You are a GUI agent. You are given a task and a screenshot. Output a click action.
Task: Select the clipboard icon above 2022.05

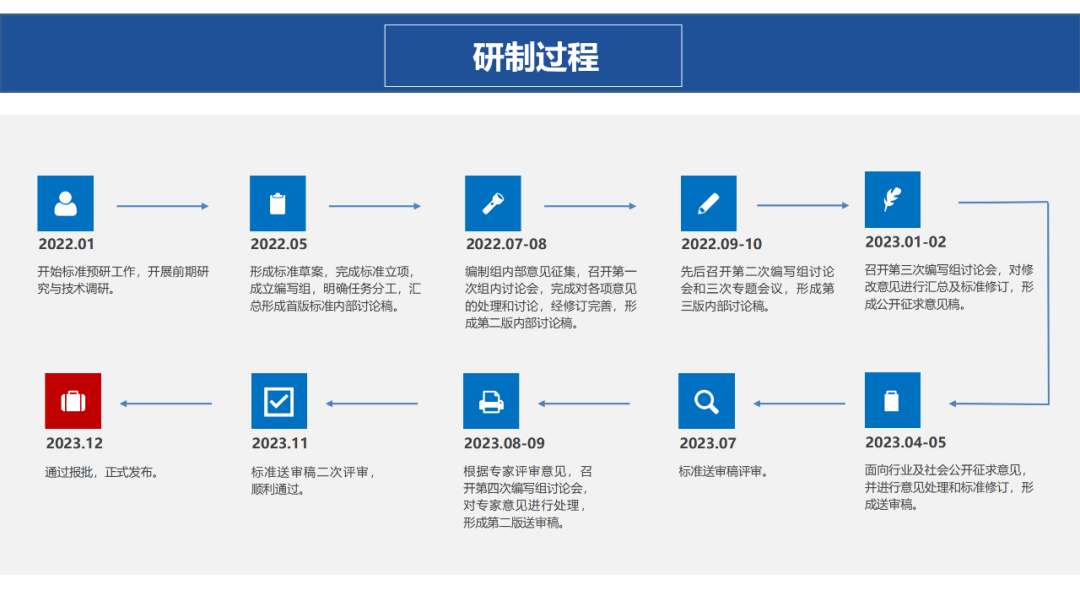277,203
